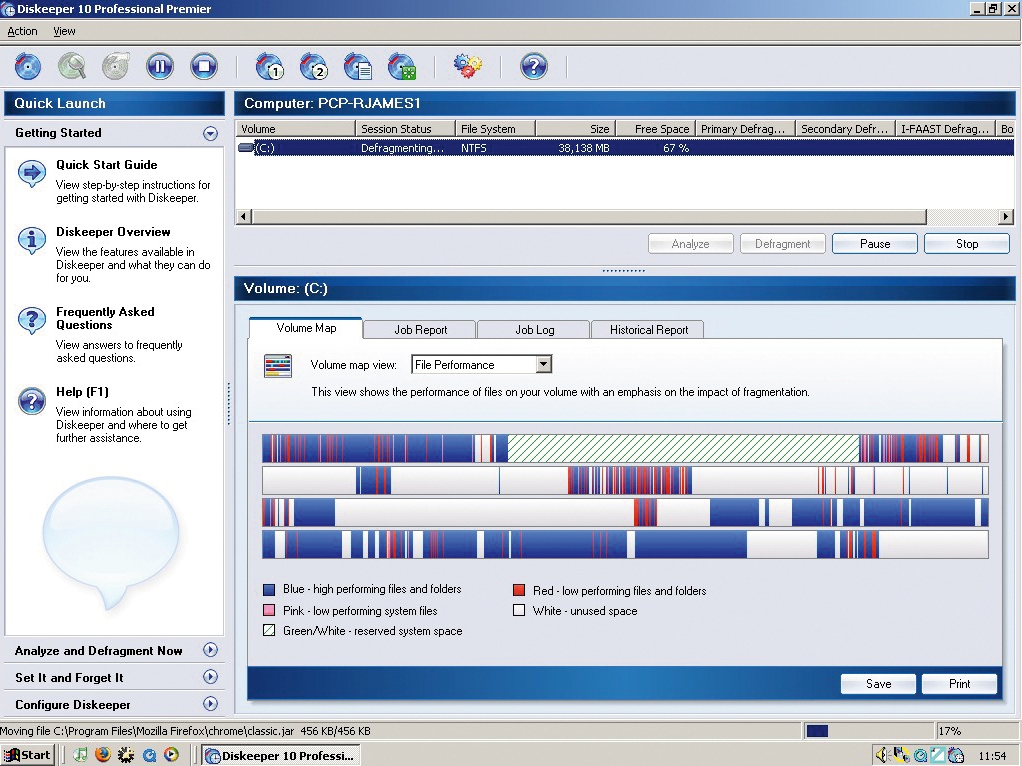The image size is (1022, 766).
Task: Click the Size column header
Action: 576,129
